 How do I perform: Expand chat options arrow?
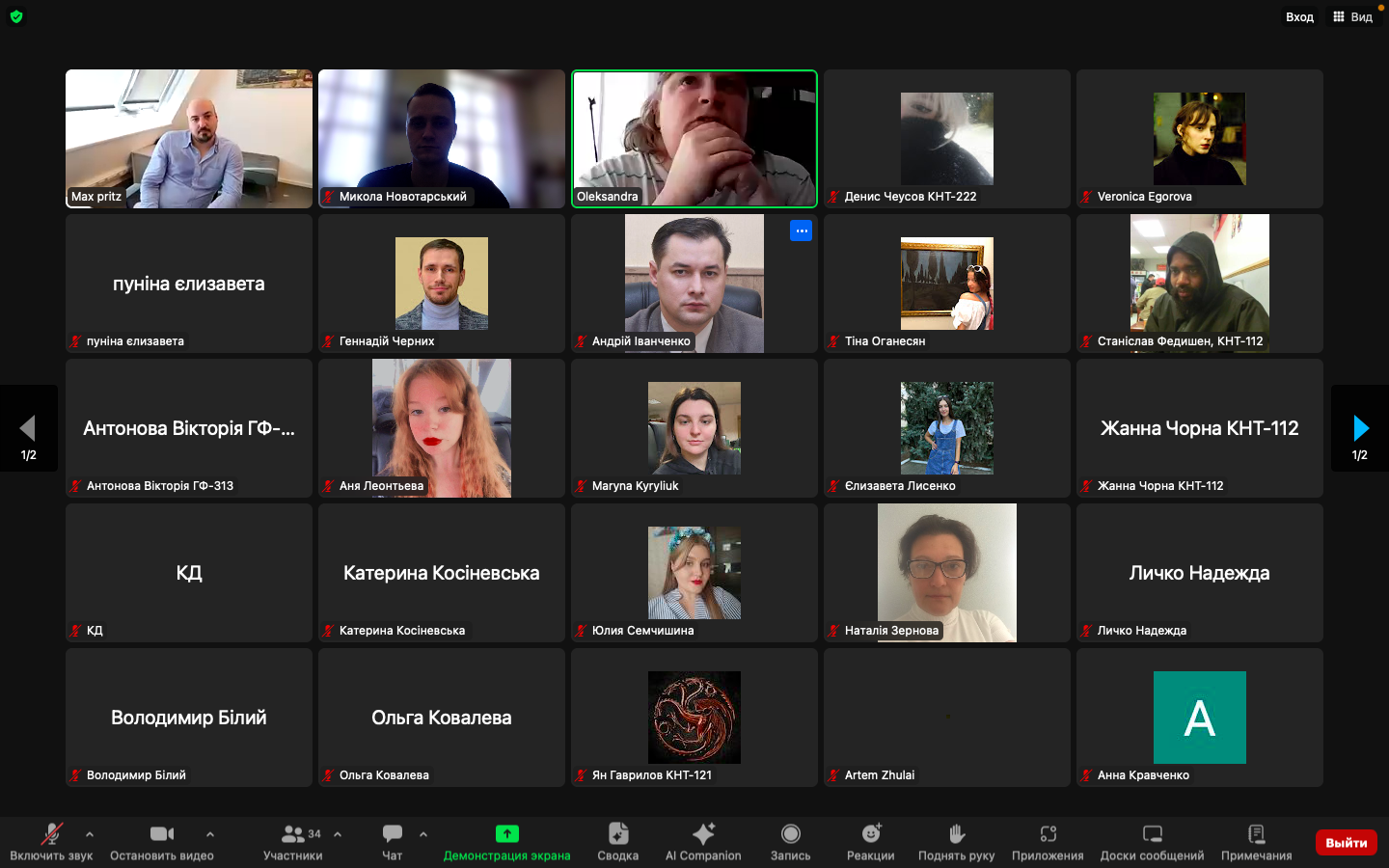click(x=423, y=834)
